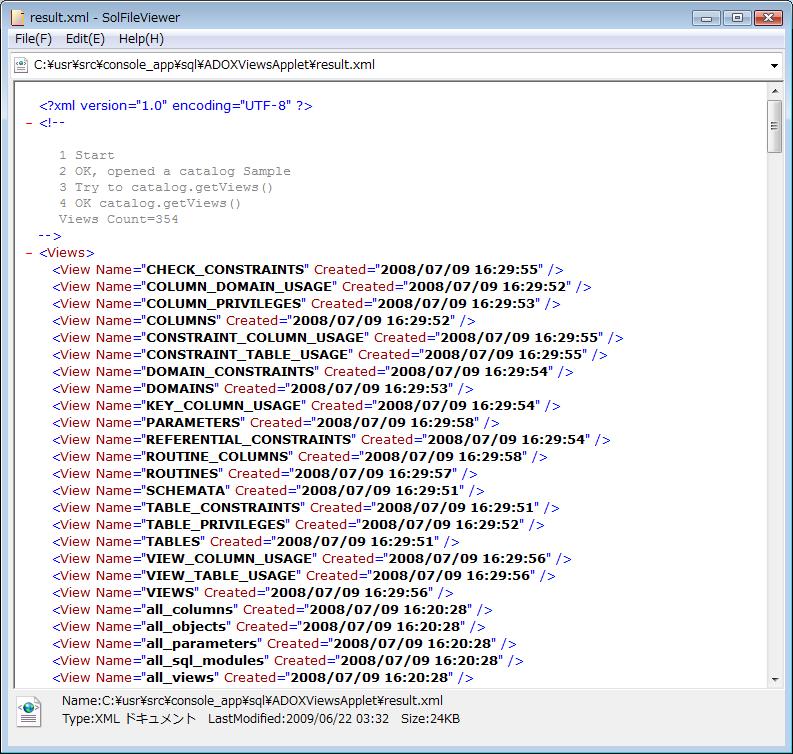This screenshot has width=793, height=754.
Task: Click '4 OK catalog.getViews()' comment line
Action: click(150, 203)
